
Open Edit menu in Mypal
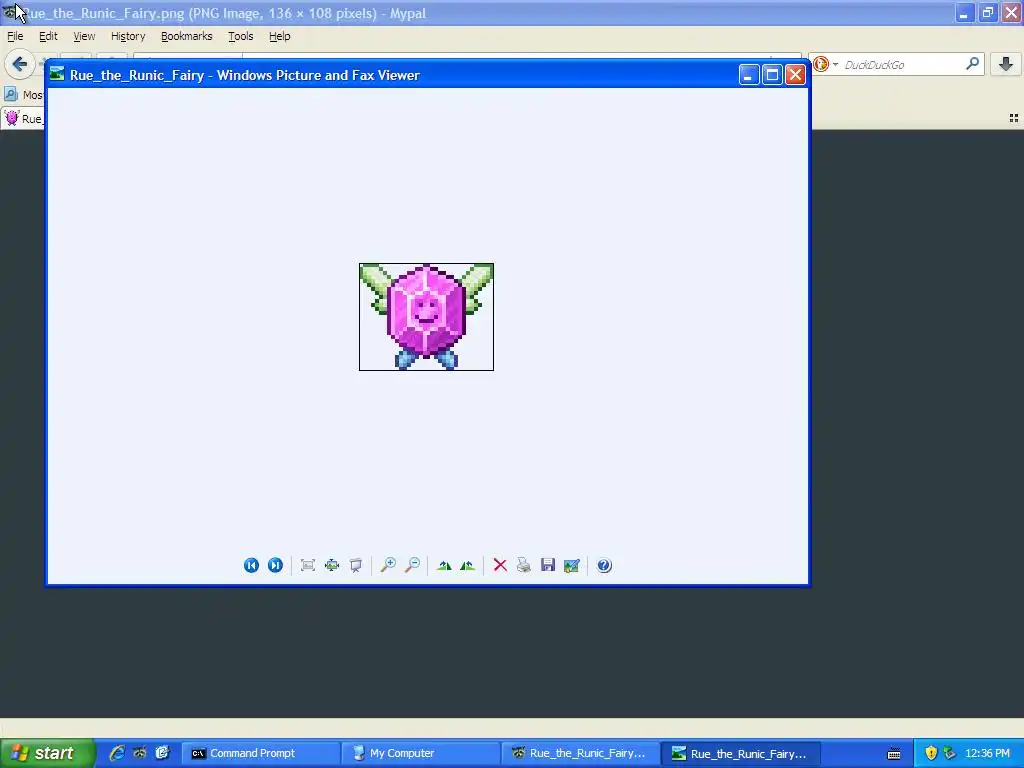[48, 37]
